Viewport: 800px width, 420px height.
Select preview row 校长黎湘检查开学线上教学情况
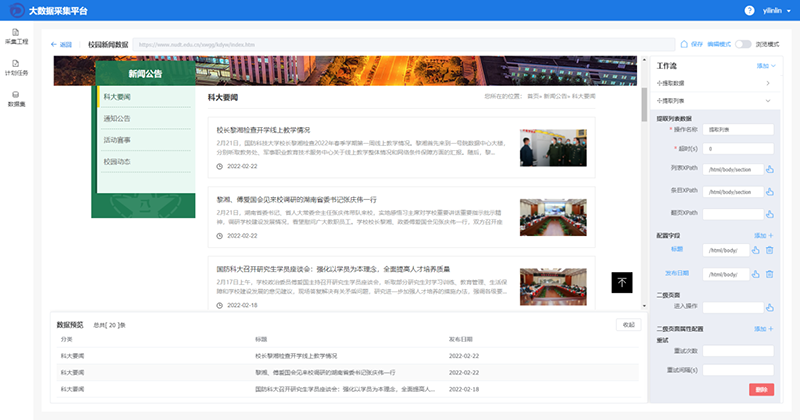[x=347, y=356]
